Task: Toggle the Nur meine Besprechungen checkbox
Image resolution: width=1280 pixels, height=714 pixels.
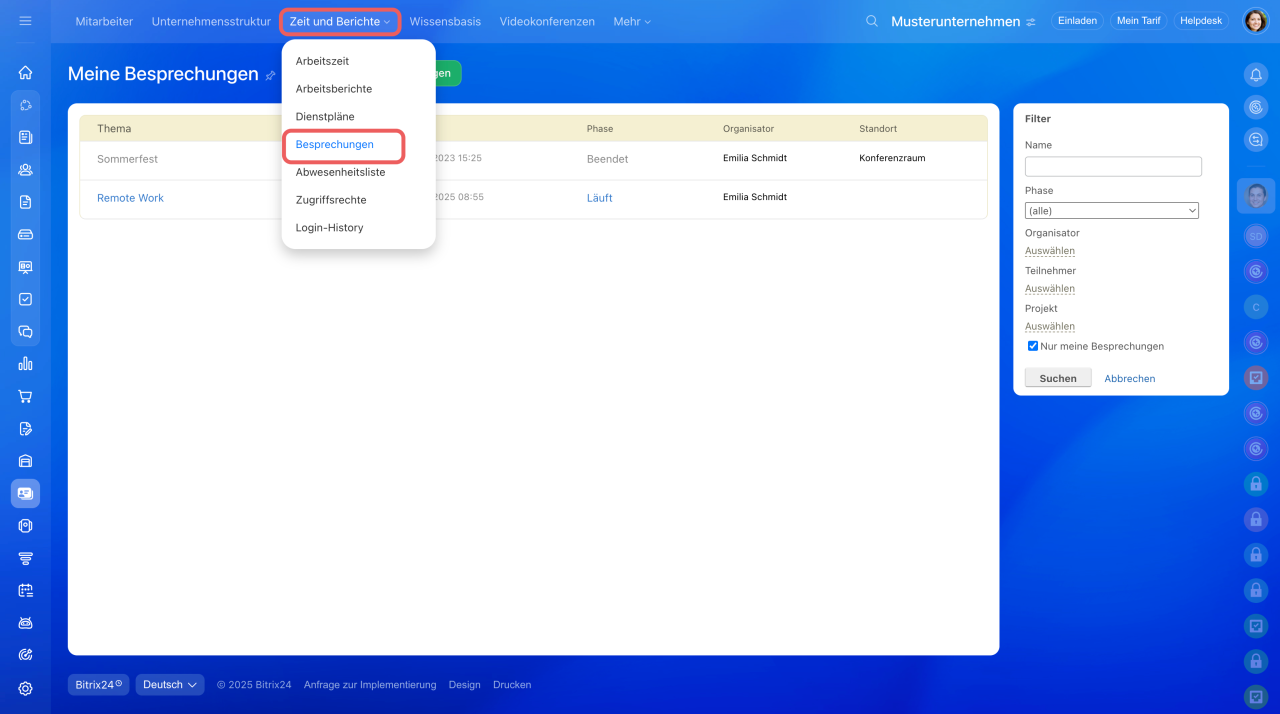Action: click(1033, 346)
